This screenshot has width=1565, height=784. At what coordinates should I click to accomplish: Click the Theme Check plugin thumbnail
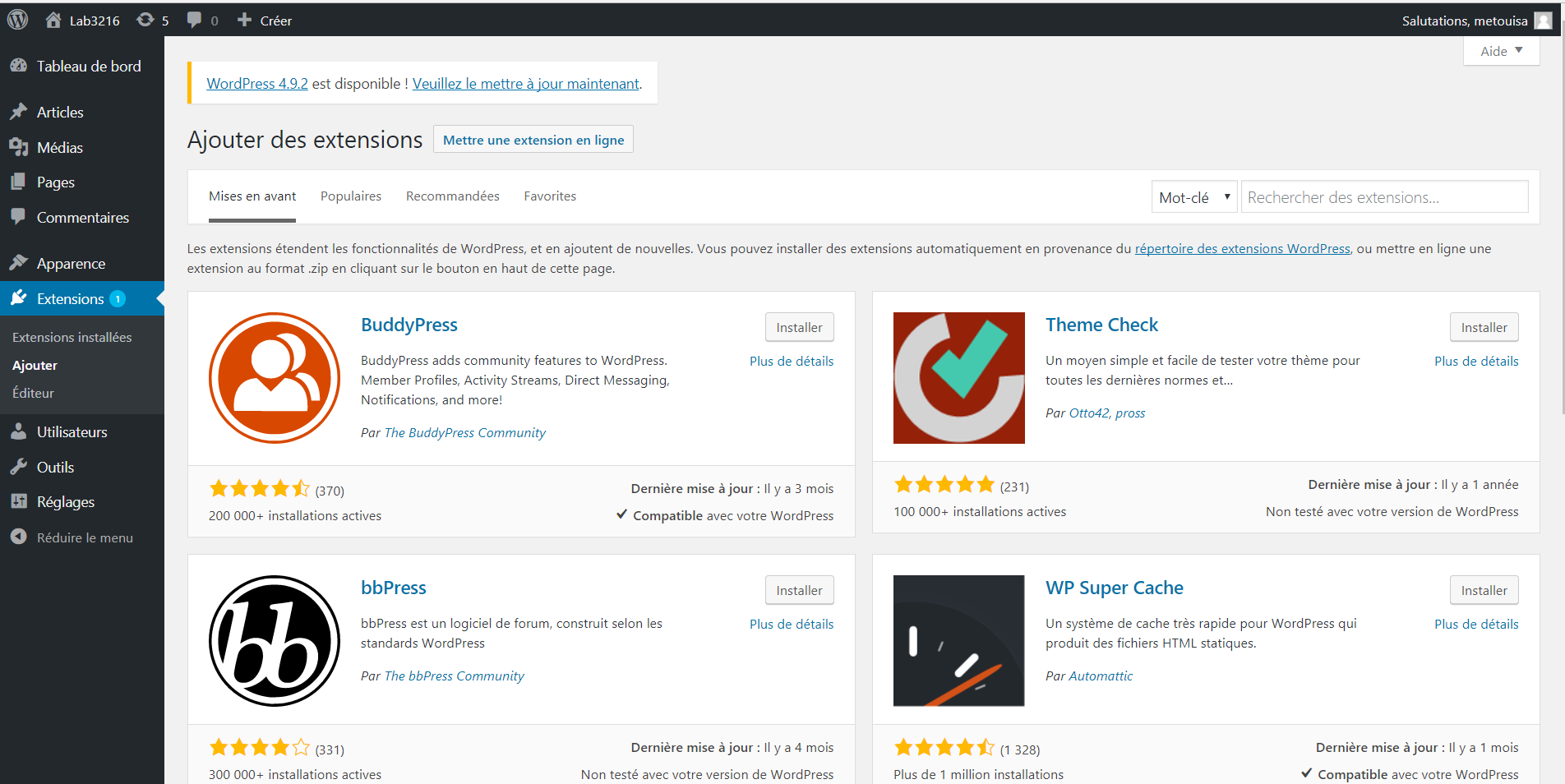click(x=958, y=378)
